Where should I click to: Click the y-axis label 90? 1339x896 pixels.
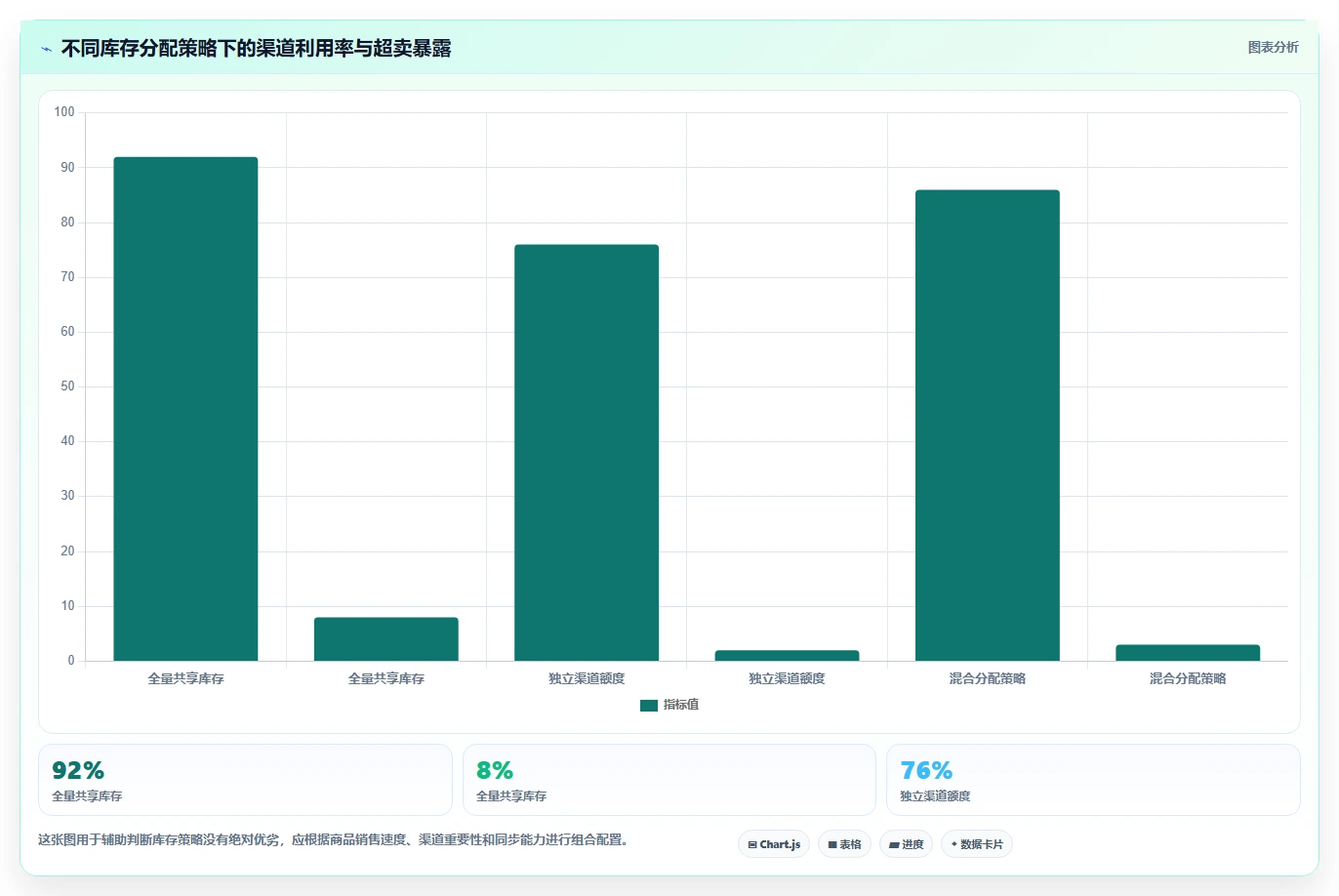coord(67,167)
